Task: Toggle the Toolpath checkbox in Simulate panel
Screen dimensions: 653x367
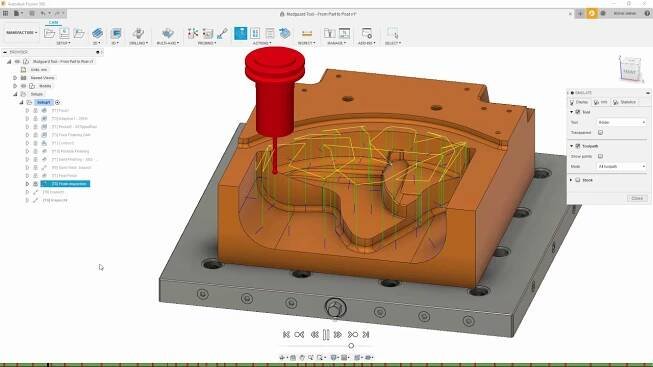Action: coord(578,146)
